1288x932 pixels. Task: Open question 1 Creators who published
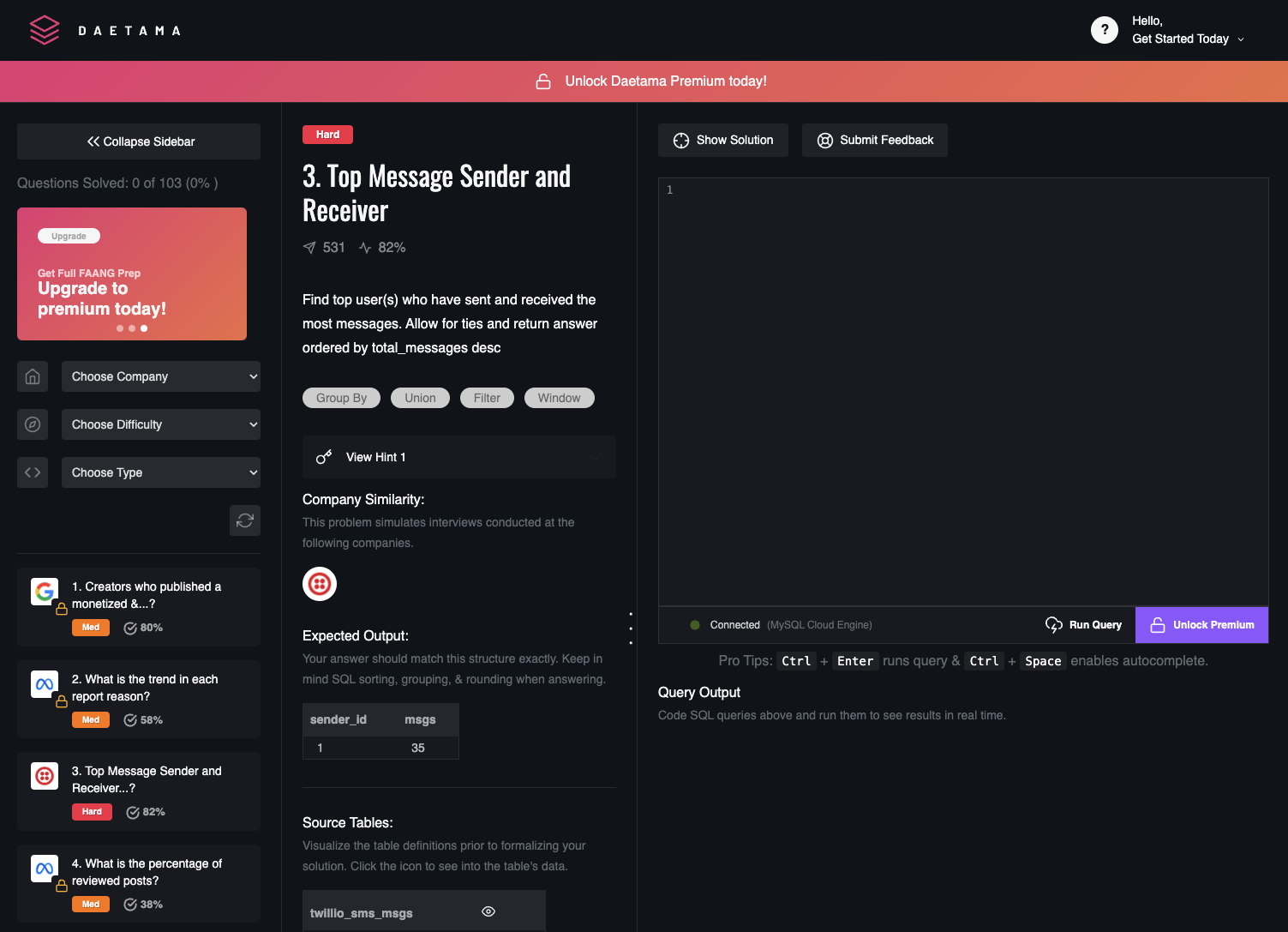click(x=147, y=595)
